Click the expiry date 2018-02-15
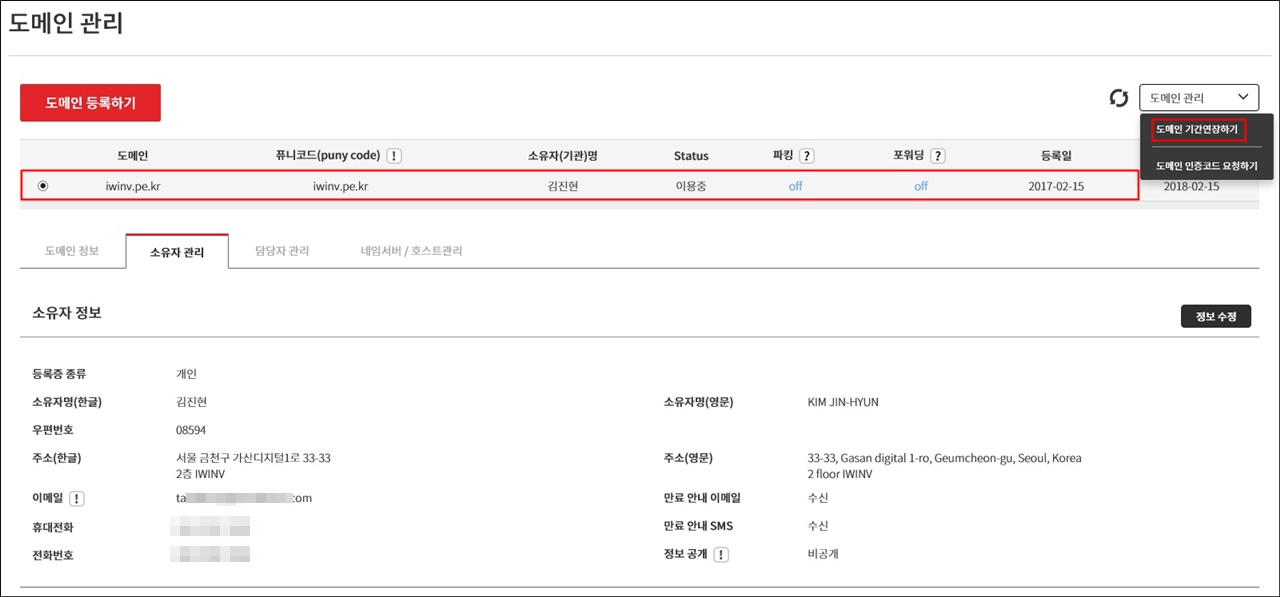Image resolution: width=1280 pixels, height=597 pixels. pyautogui.click(x=1191, y=186)
